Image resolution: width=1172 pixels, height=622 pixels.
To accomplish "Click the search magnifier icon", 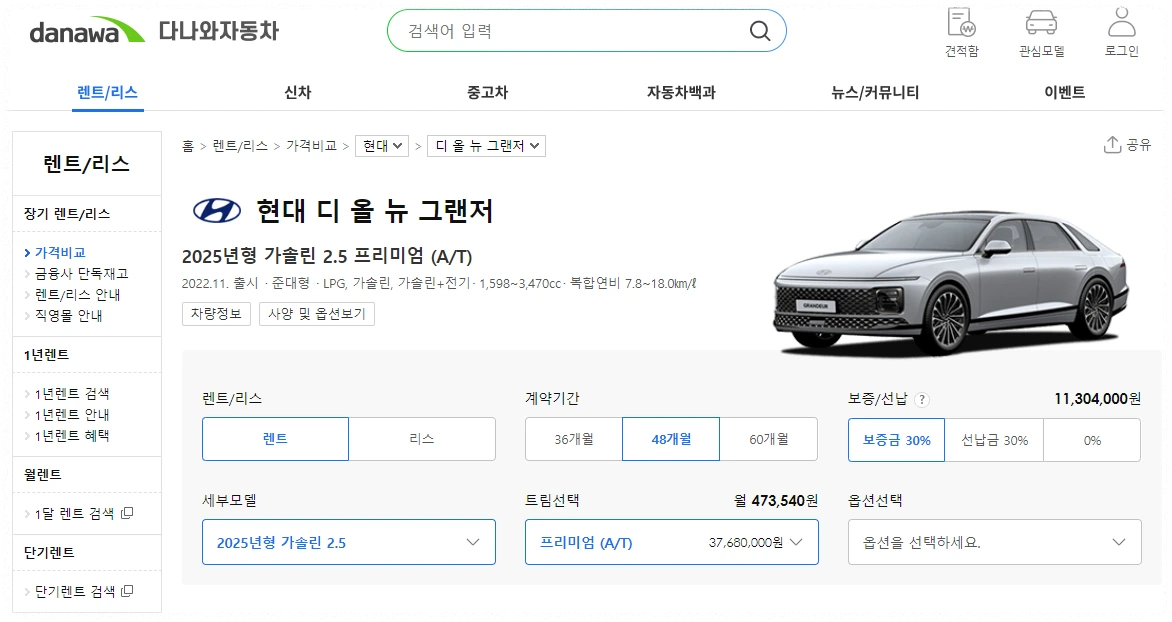I will point(759,30).
